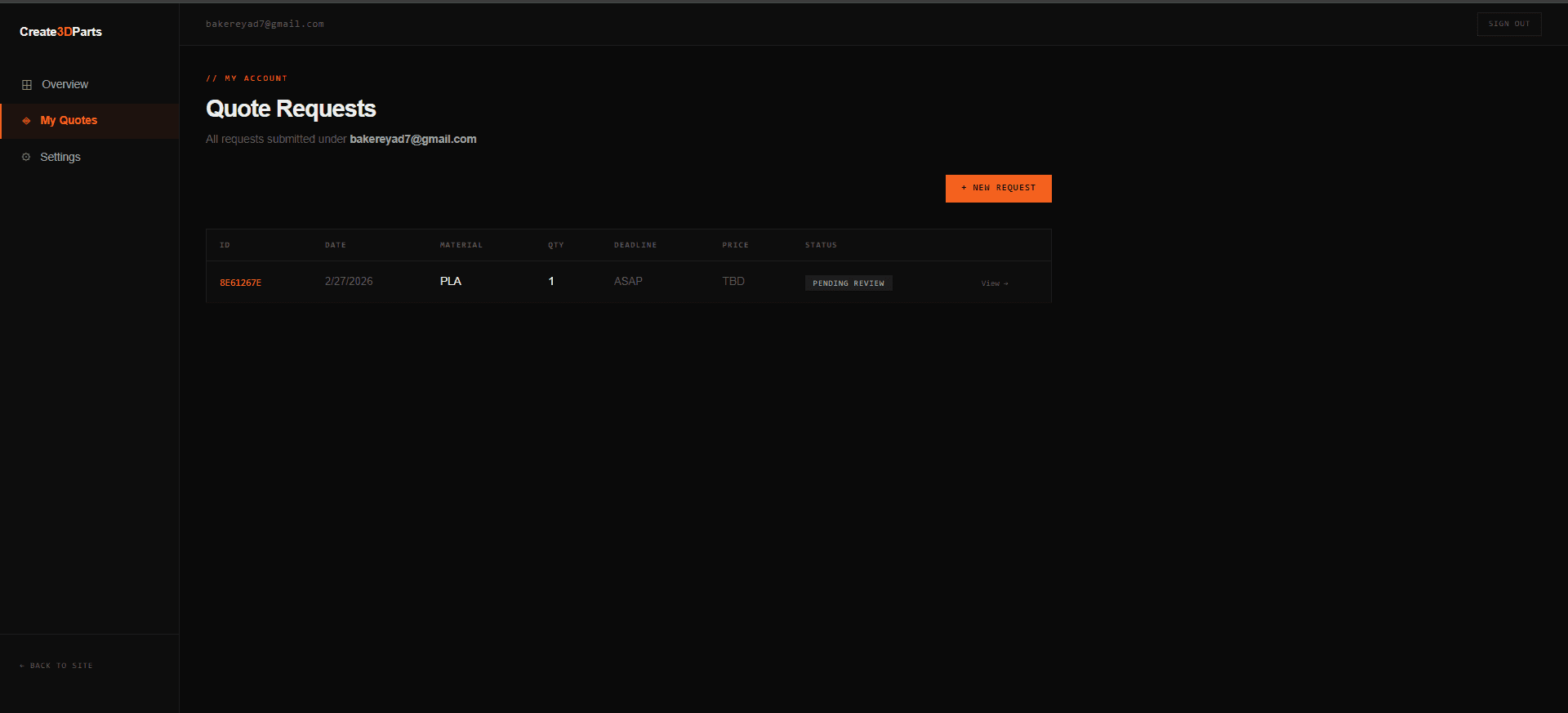Click the TBD price cell
1568x713 pixels.
(733, 281)
